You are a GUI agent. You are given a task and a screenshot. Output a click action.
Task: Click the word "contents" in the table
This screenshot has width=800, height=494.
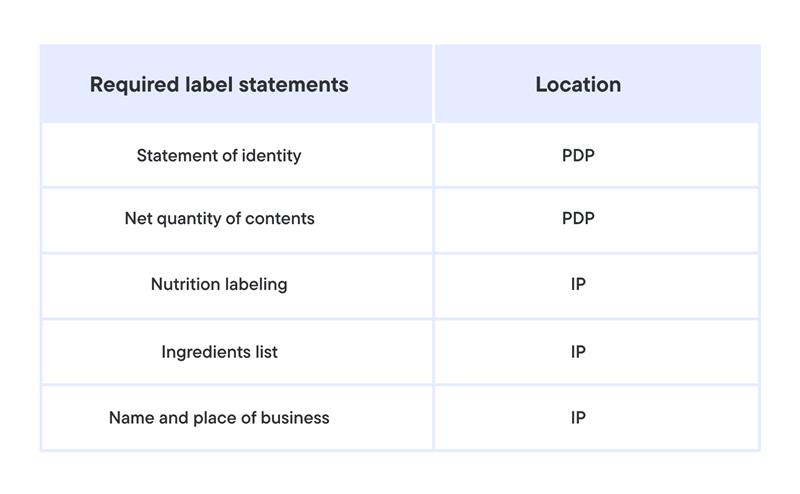[281, 218]
